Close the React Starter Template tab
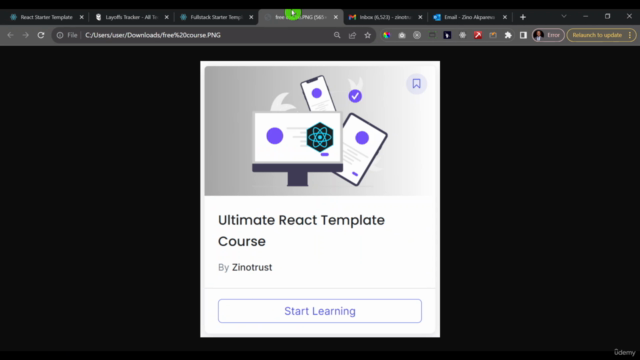 (x=82, y=17)
